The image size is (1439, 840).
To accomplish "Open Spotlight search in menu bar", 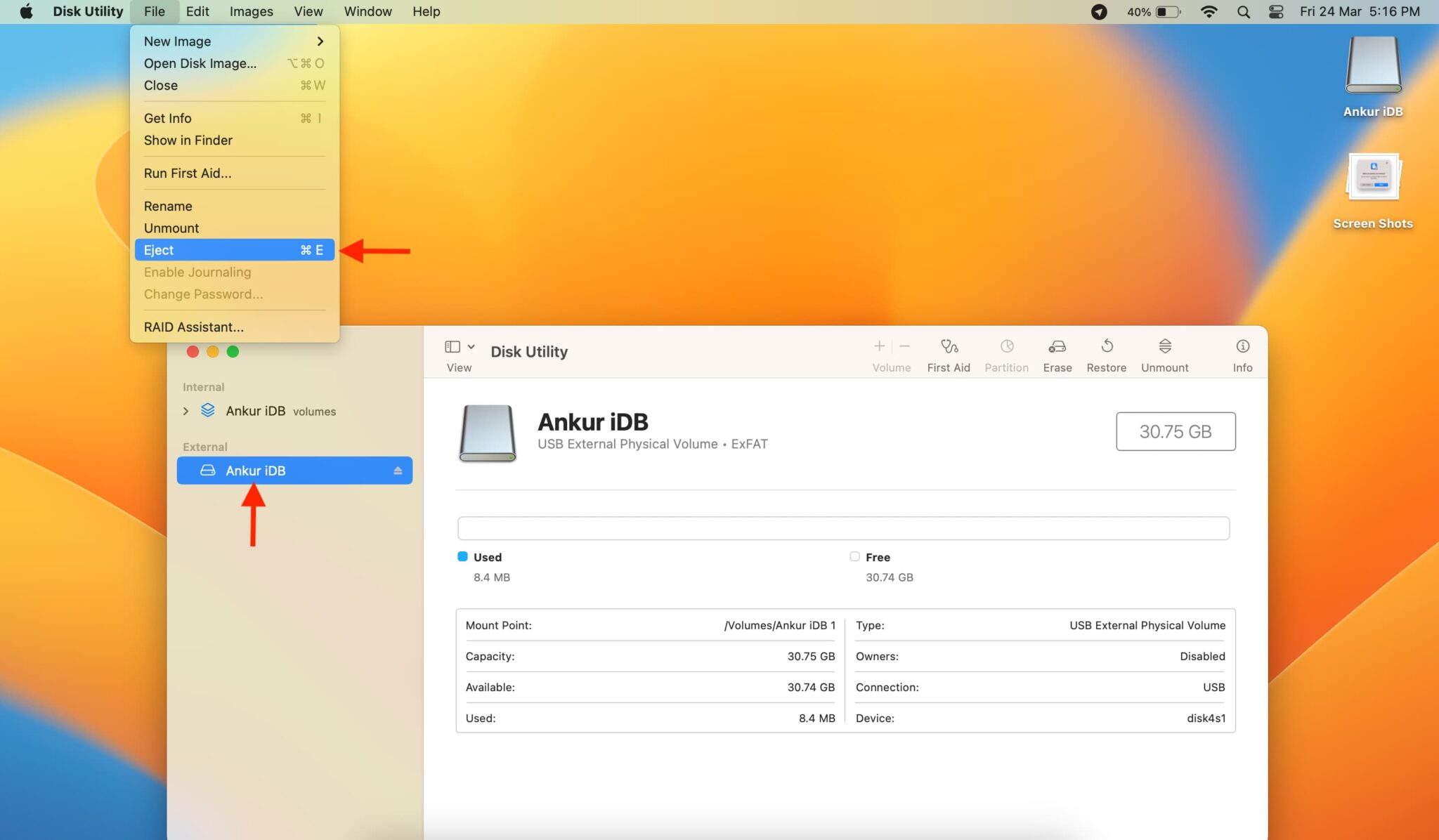I will (1243, 12).
